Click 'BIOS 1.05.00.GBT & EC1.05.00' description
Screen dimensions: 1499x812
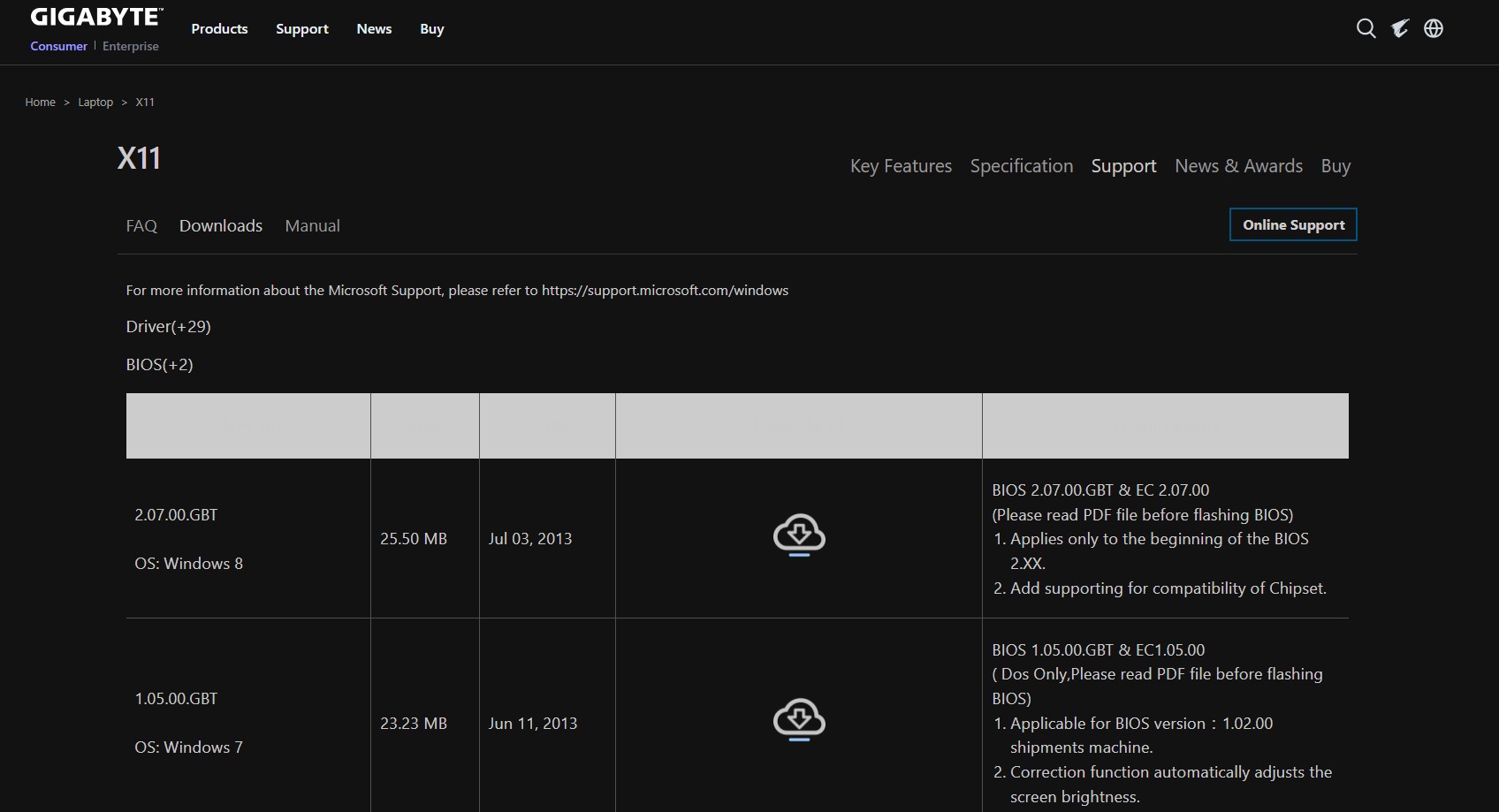click(1099, 650)
